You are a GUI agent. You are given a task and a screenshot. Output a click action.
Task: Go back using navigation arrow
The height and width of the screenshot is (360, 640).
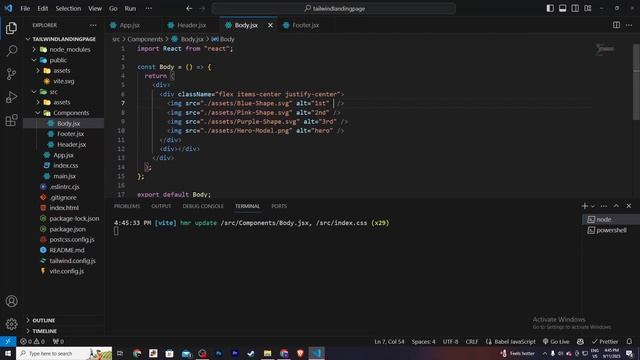click(189, 8)
